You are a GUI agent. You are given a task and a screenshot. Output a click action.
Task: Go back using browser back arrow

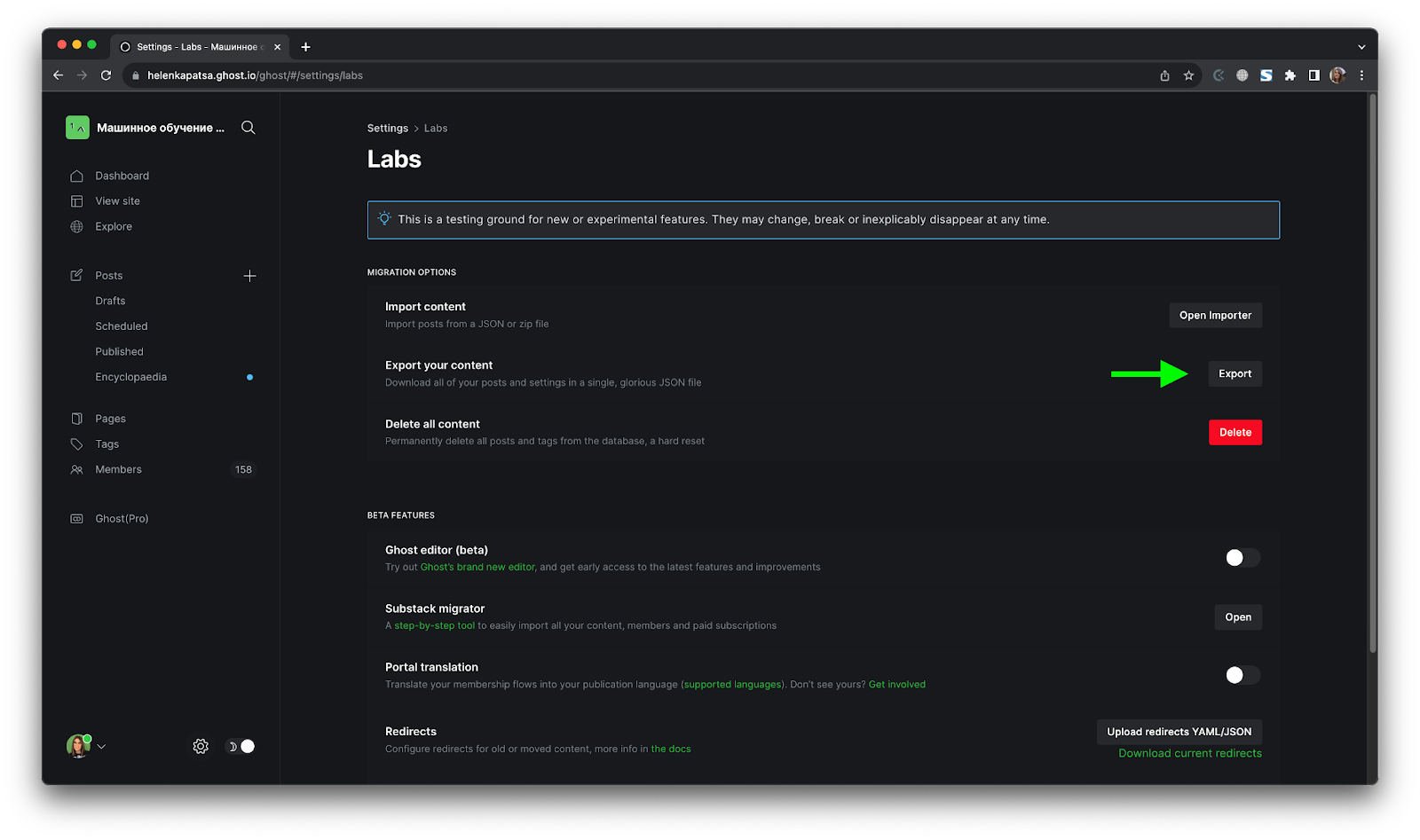coord(59,75)
